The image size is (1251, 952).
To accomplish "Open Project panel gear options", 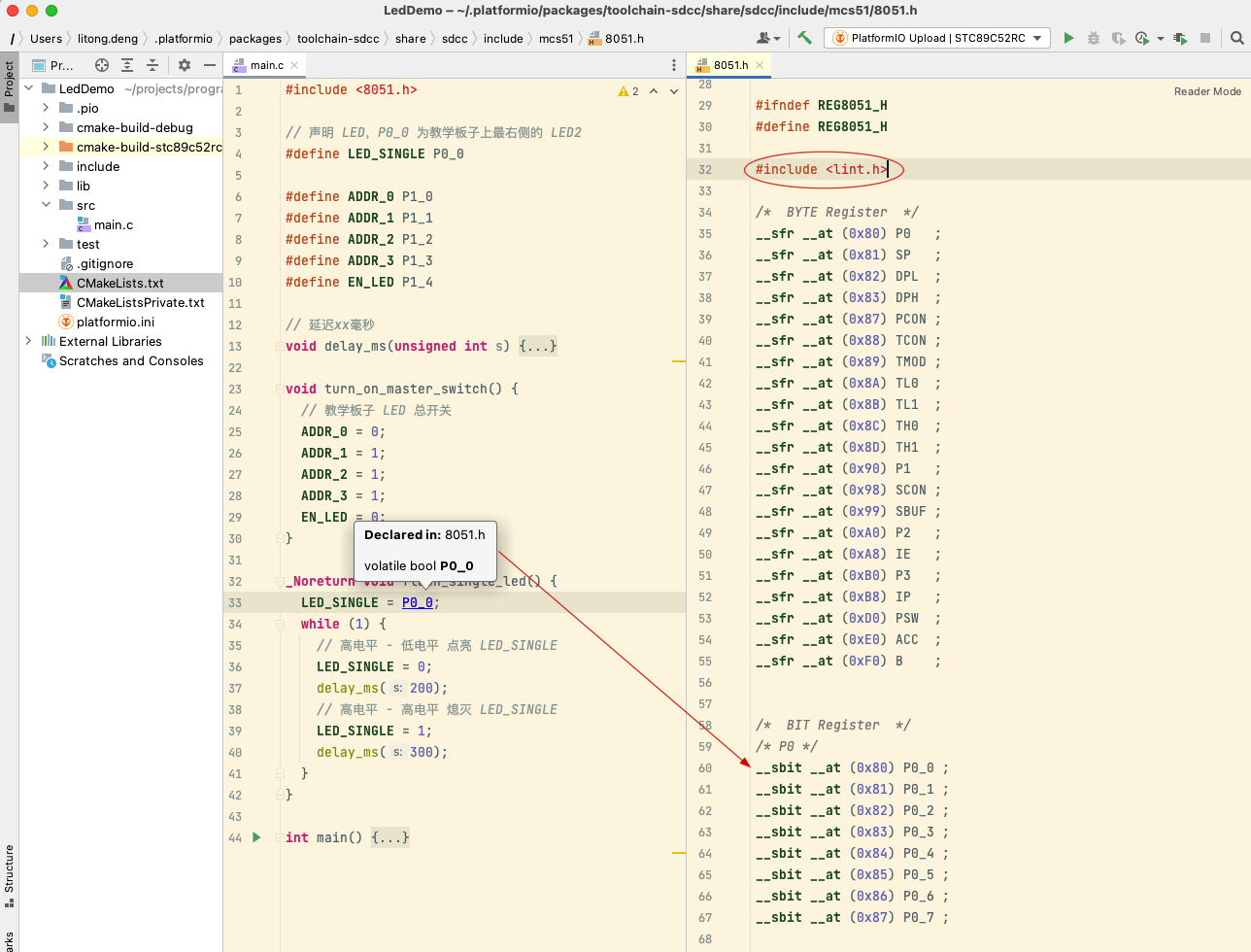I will point(185,65).
